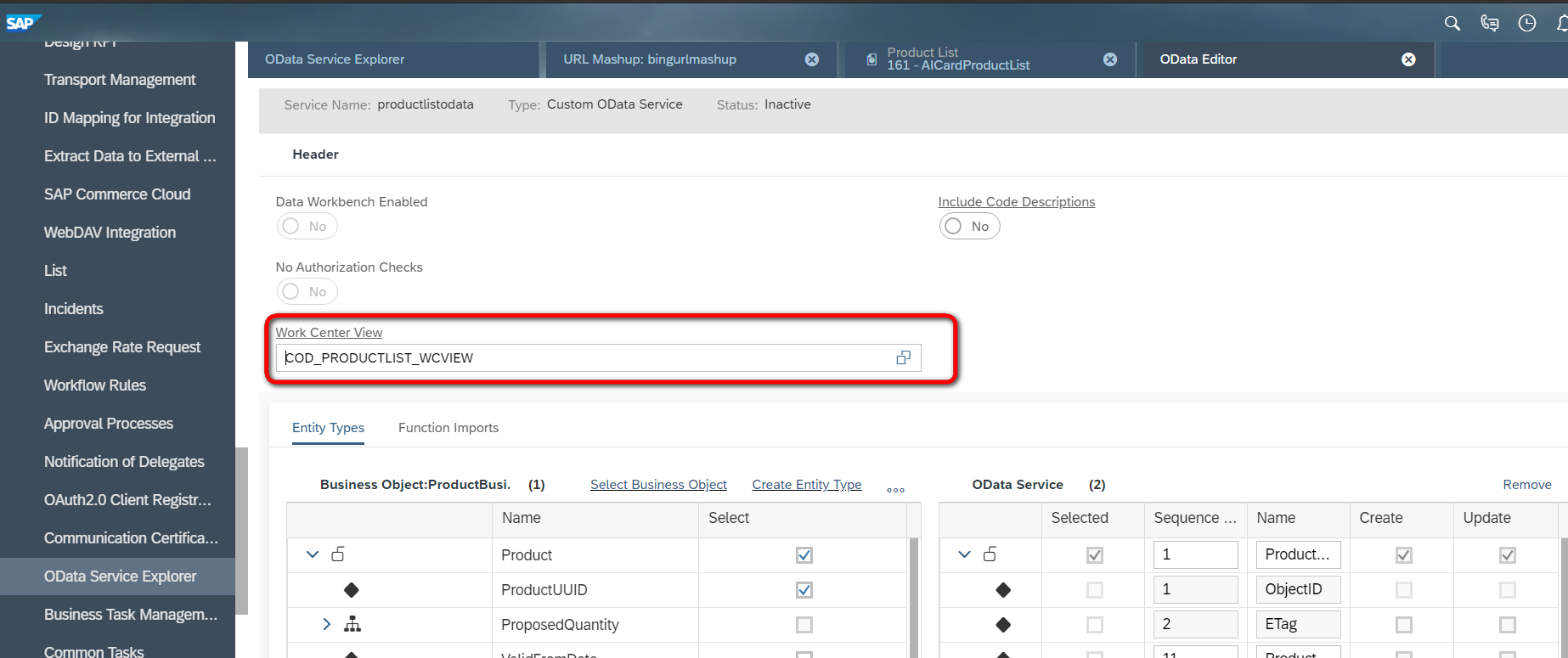Close the Product List tab
The image size is (1568, 658).
(1110, 59)
